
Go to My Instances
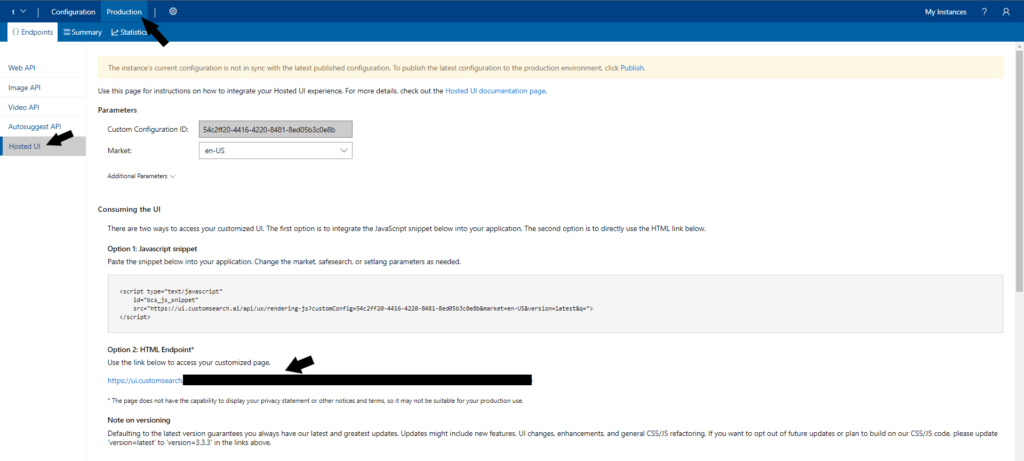tap(945, 11)
